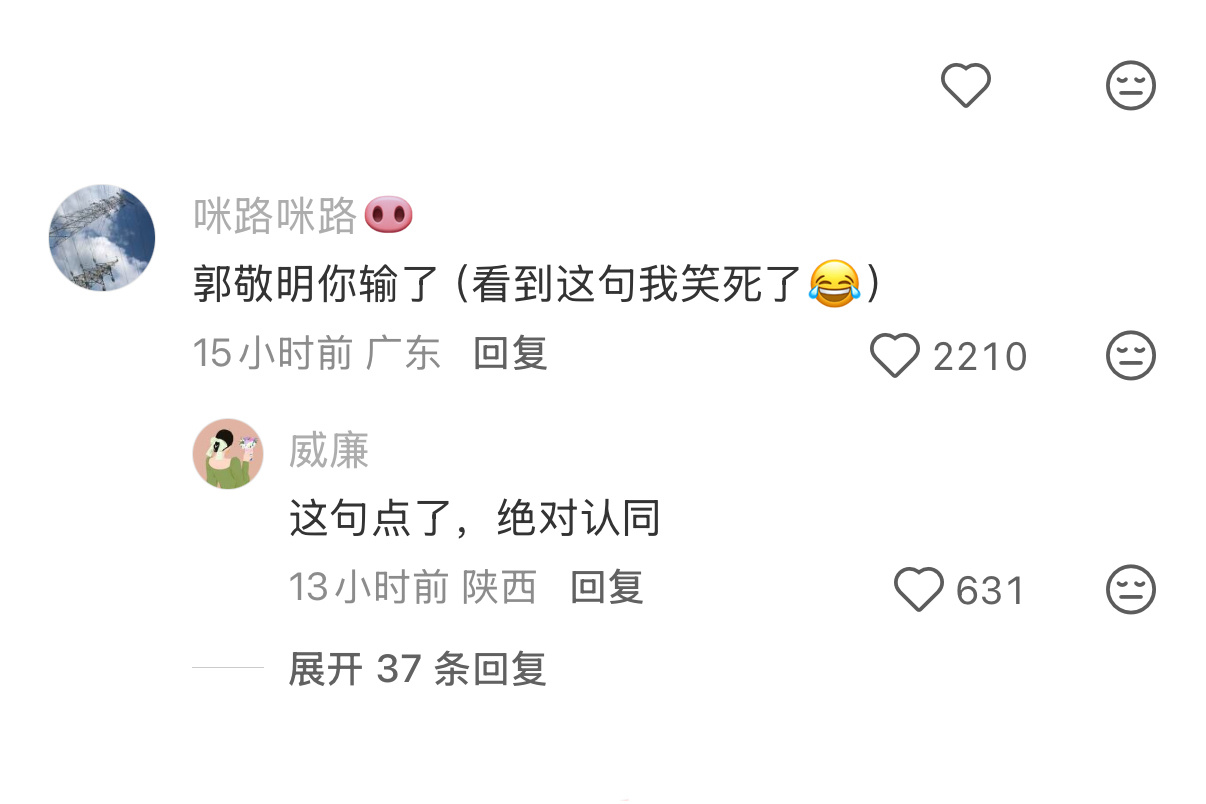Tap the pig nose emoji beside 咪路咪路

coord(388,215)
